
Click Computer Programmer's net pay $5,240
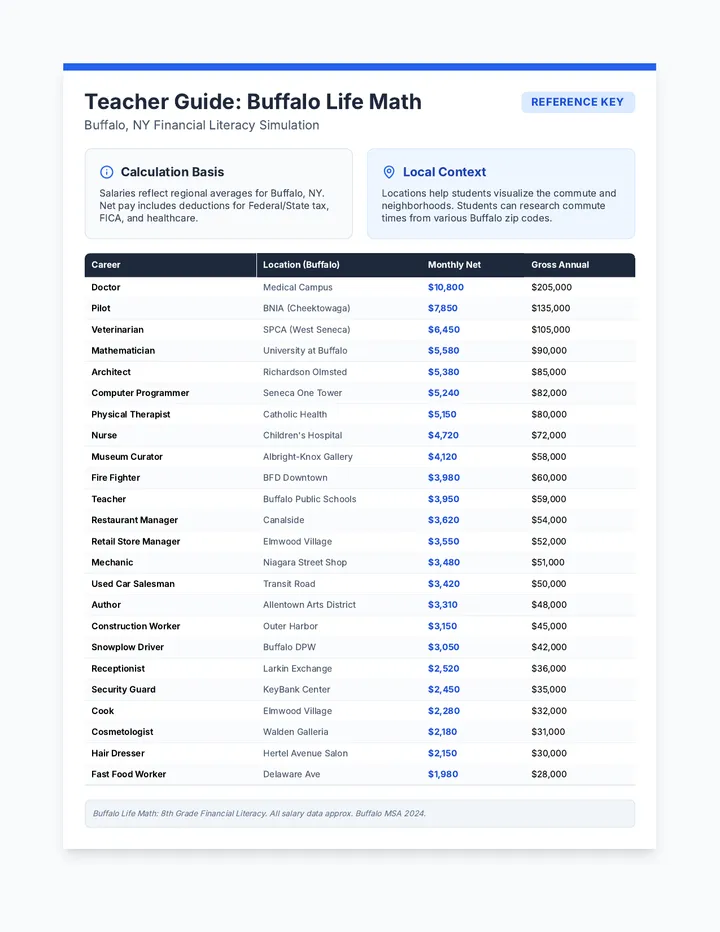(444, 393)
